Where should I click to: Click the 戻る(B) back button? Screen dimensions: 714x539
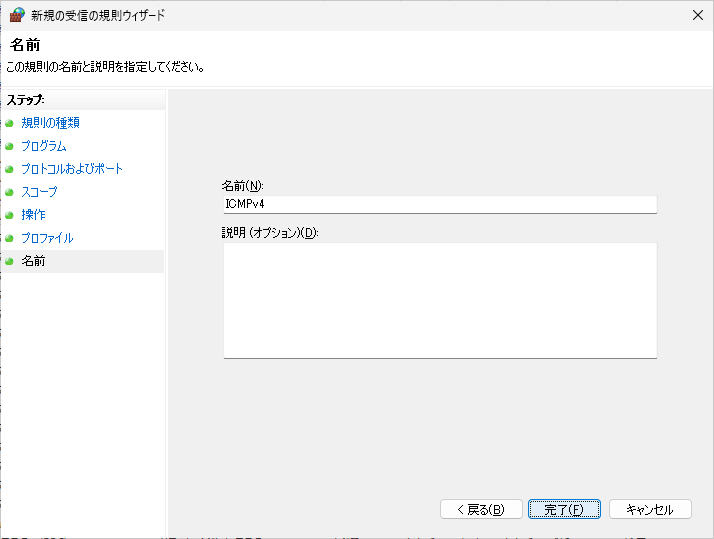click(481, 509)
